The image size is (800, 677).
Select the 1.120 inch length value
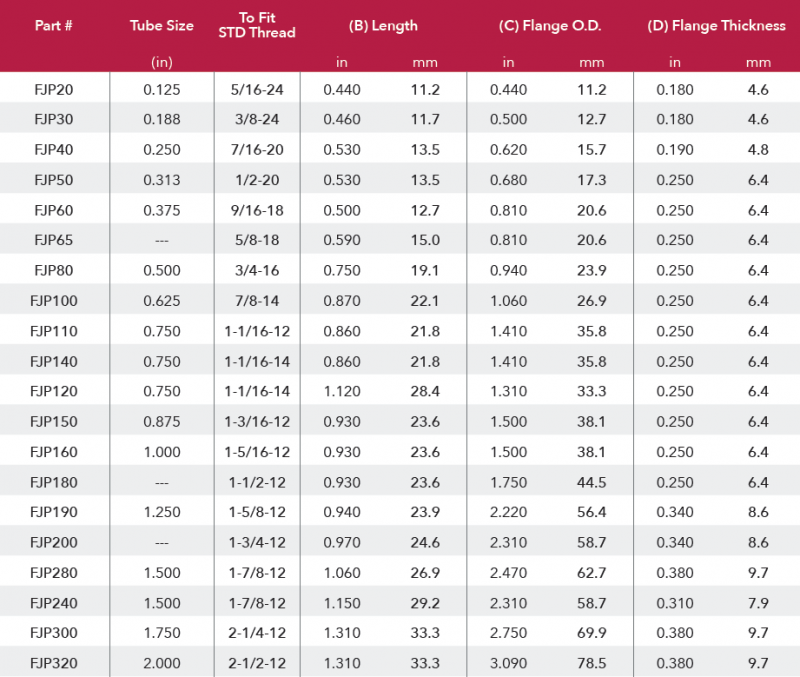click(x=342, y=391)
